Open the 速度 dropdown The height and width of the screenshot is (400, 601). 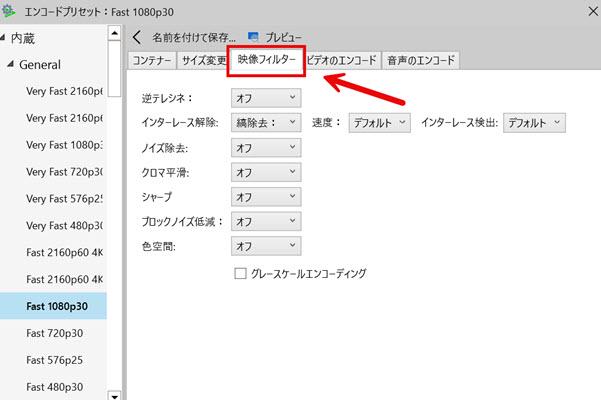click(x=380, y=122)
